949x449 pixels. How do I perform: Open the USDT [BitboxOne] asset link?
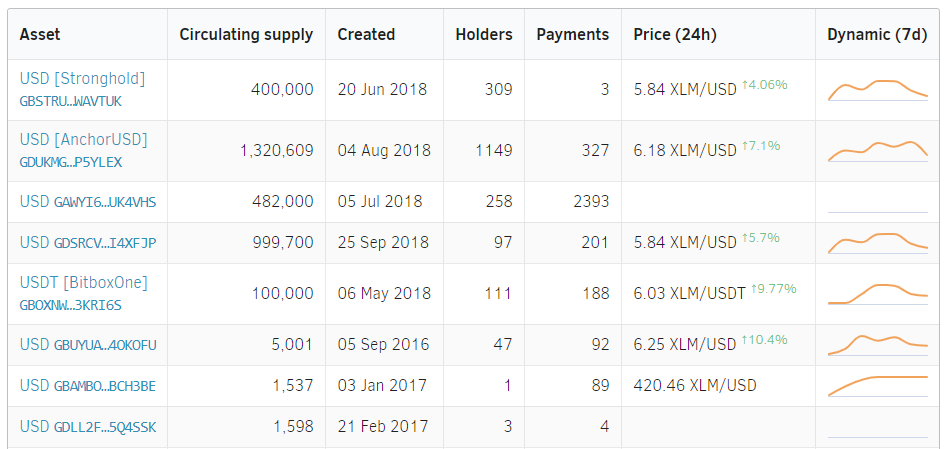pos(83,283)
